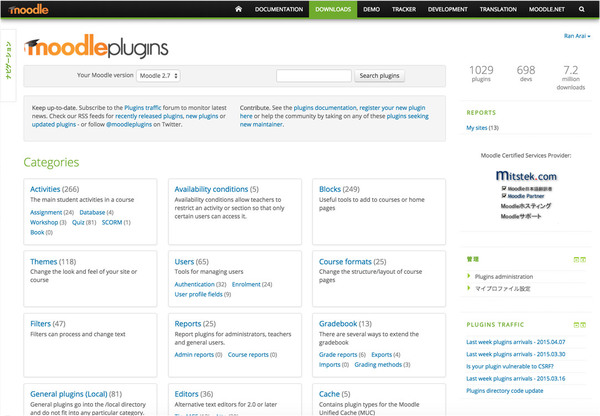Open the Workshop subcategory link
Viewport: 600px width, 416px height.
44,222
